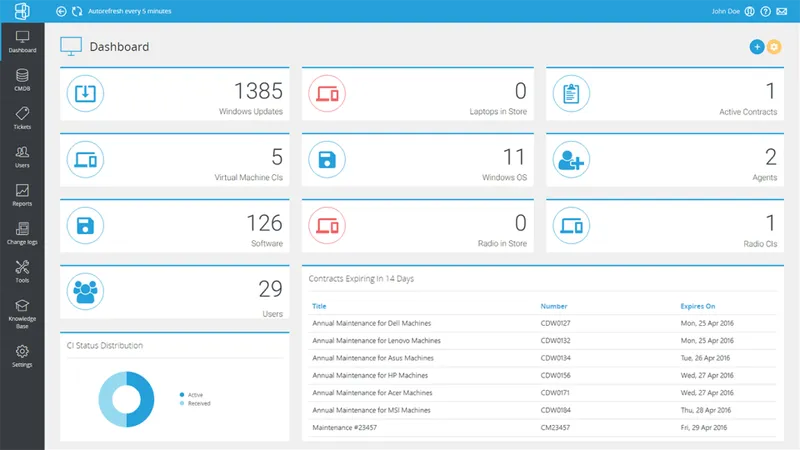Click Annual Maintenance for HP Machines row

point(542,375)
